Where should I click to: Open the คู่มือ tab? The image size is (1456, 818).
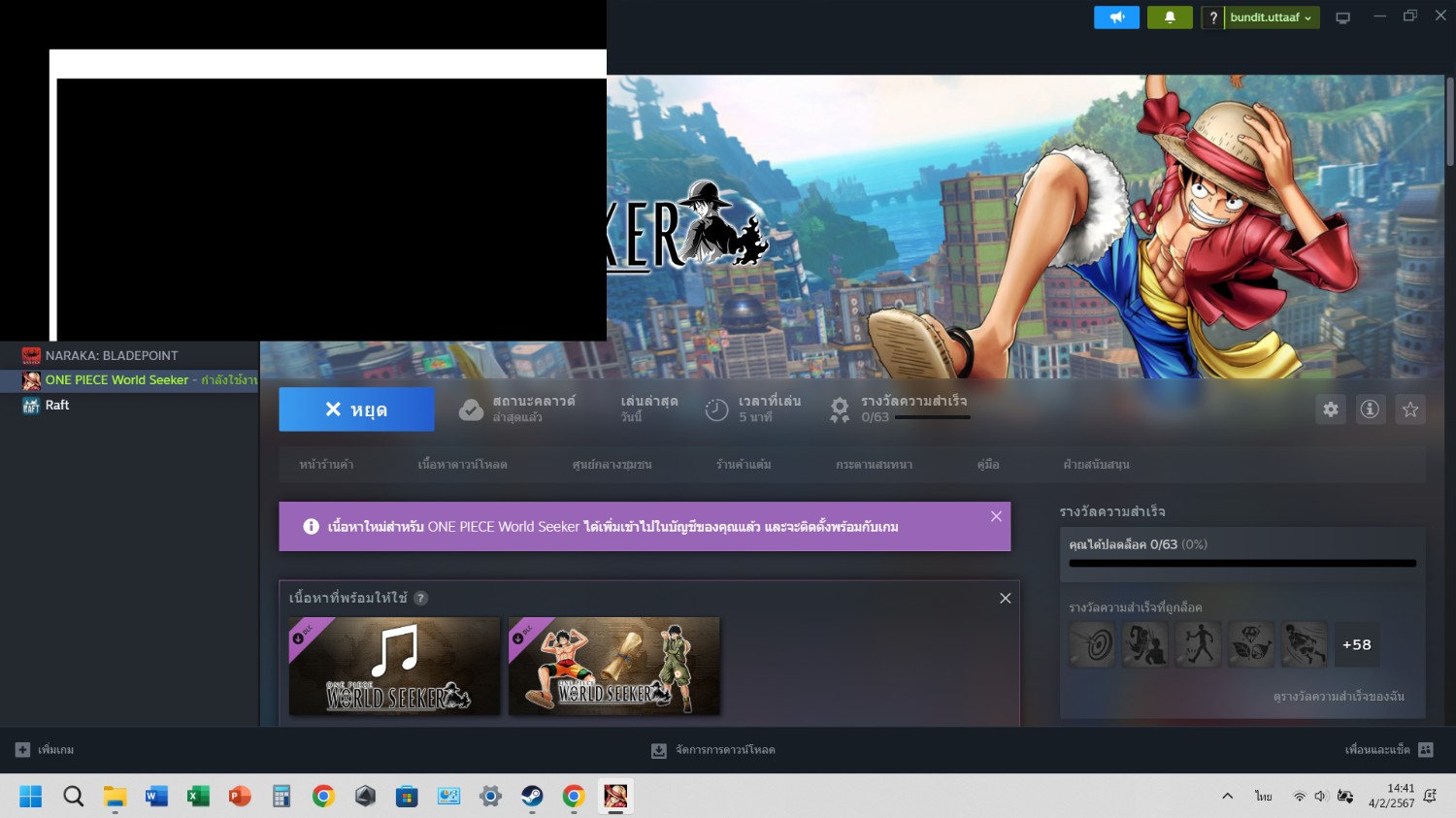tap(988, 465)
